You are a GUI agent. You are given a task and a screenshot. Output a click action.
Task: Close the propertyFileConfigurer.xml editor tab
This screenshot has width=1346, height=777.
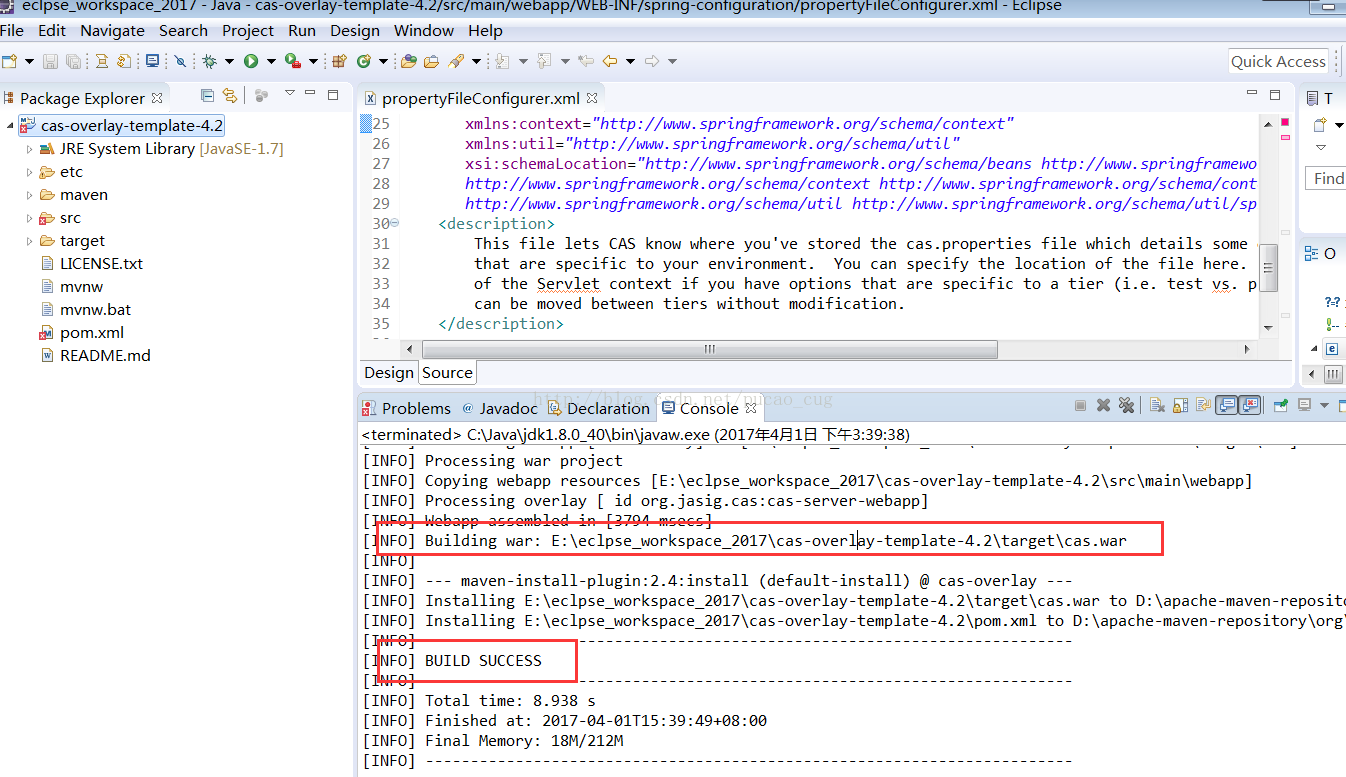click(x=592, y=98)
